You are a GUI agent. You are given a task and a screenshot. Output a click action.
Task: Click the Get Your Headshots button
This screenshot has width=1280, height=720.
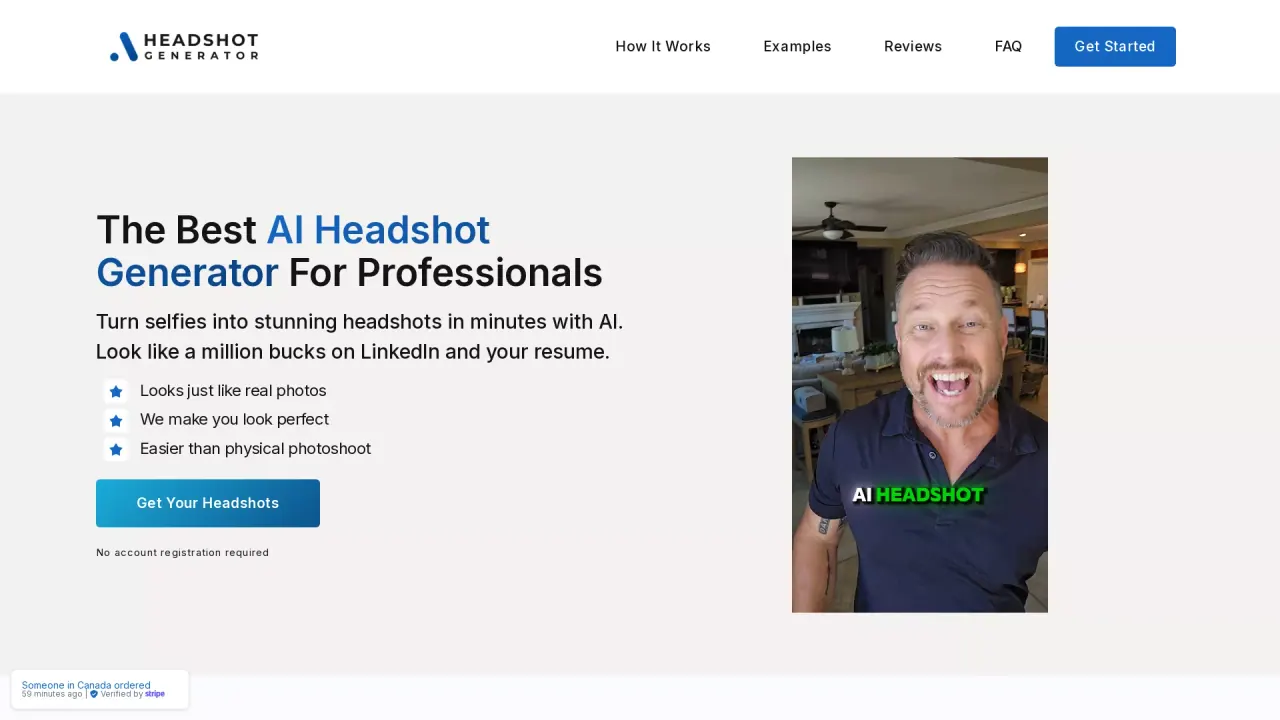[208, 503]
